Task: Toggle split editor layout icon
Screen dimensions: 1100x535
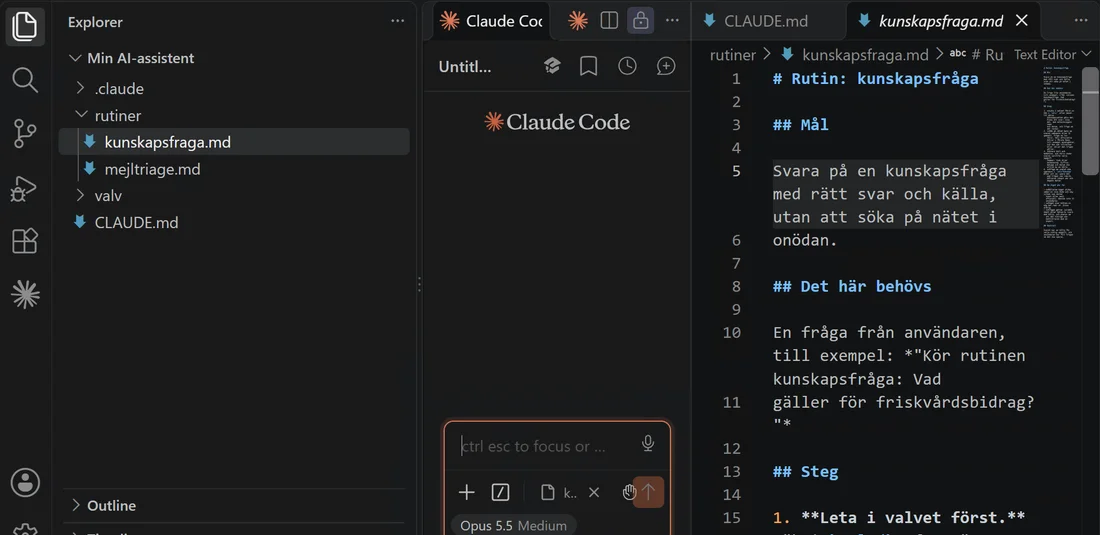Action: 609,21
